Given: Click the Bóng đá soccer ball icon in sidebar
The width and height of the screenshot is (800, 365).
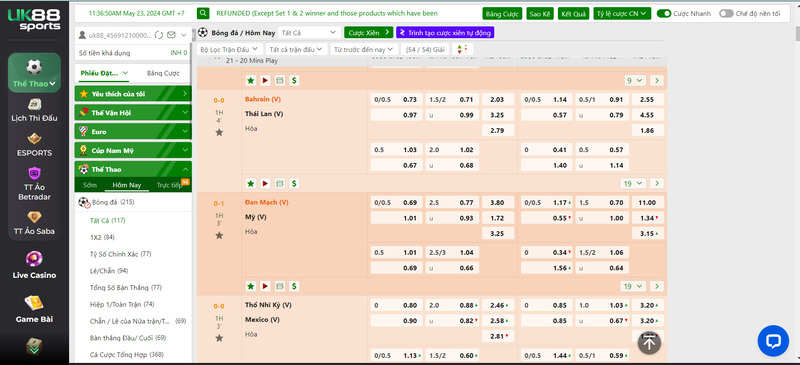Looking at the screenshot, I should tap(84, 203).
